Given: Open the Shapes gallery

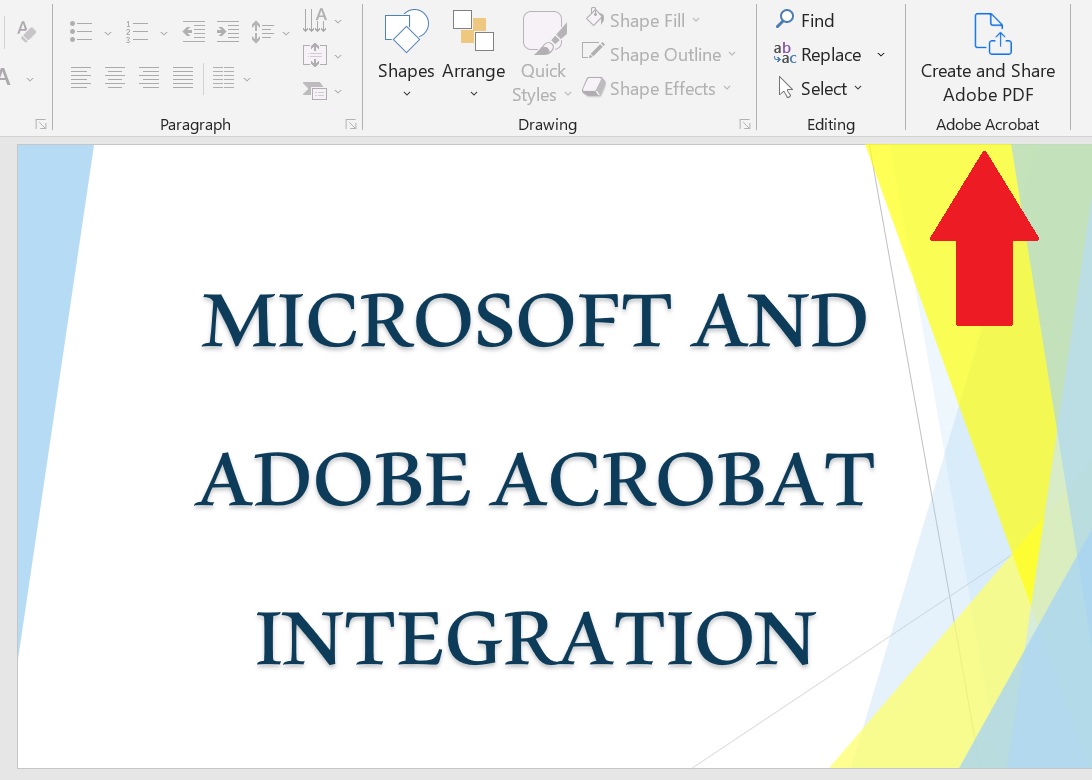Looking at the screenshot, I should coord(406,54).
